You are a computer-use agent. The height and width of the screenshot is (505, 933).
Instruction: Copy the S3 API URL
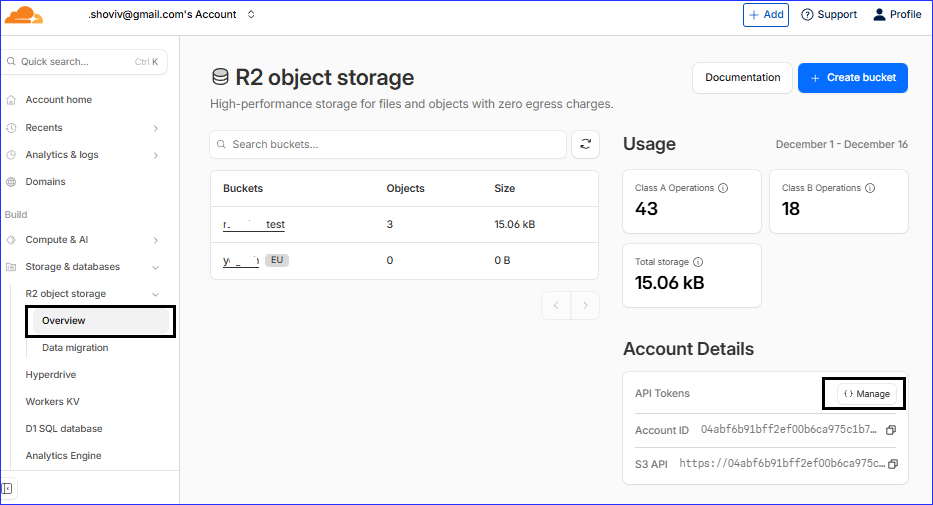pyautogui.click(x=893, y=464)
